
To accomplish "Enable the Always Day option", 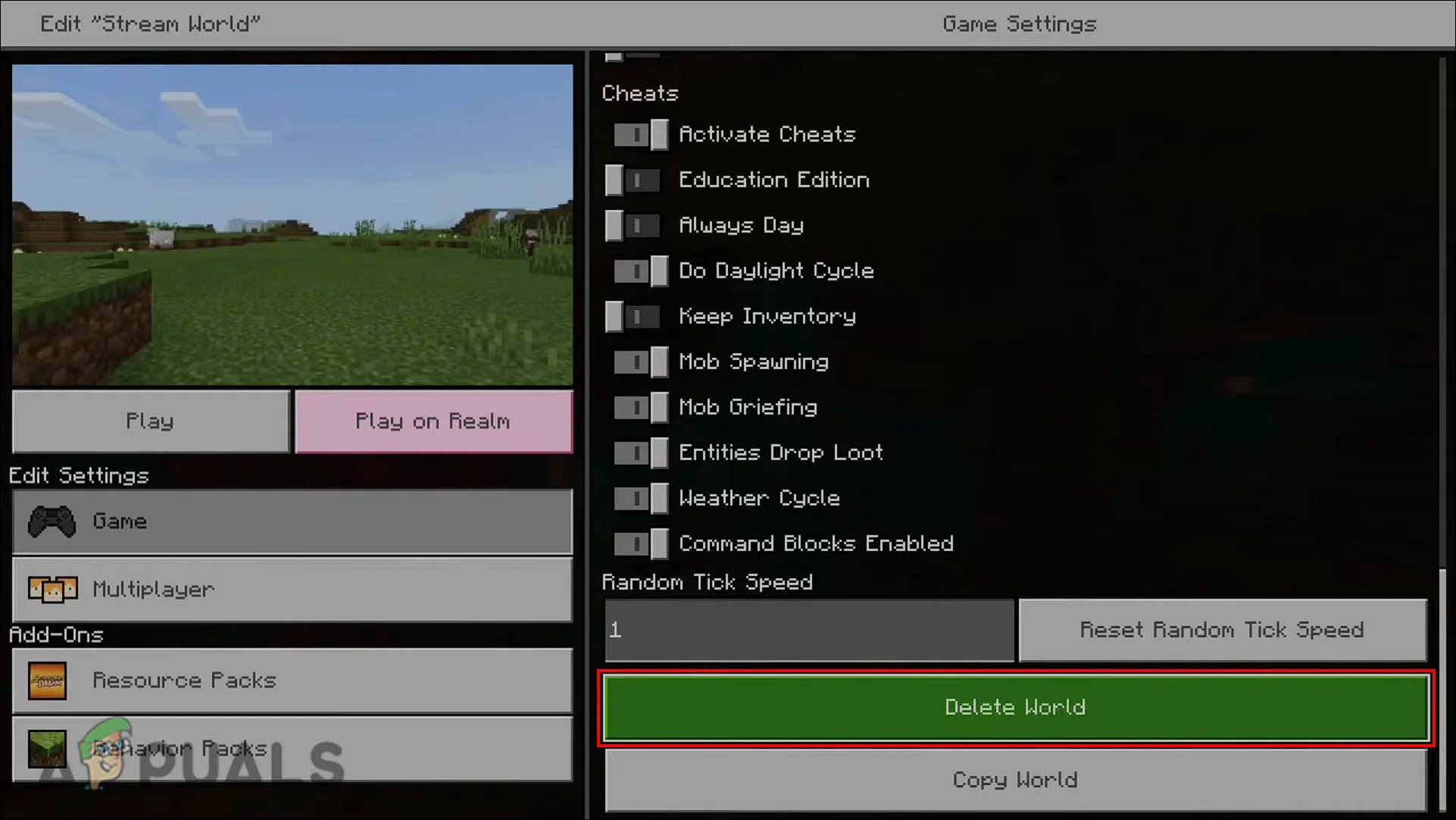I will pos(633,225).
